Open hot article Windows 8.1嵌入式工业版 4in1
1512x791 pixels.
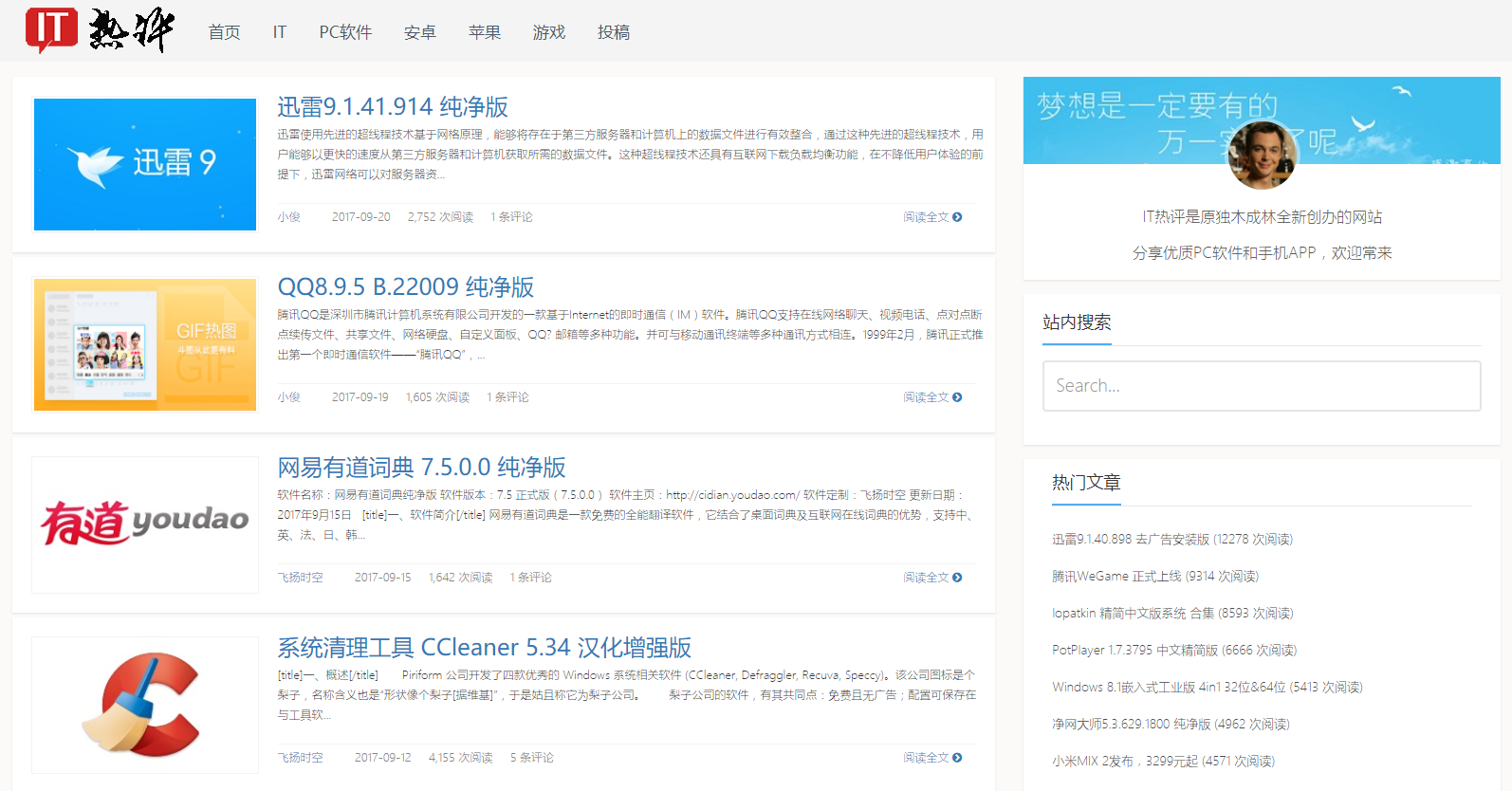(x=1208, y=687)
